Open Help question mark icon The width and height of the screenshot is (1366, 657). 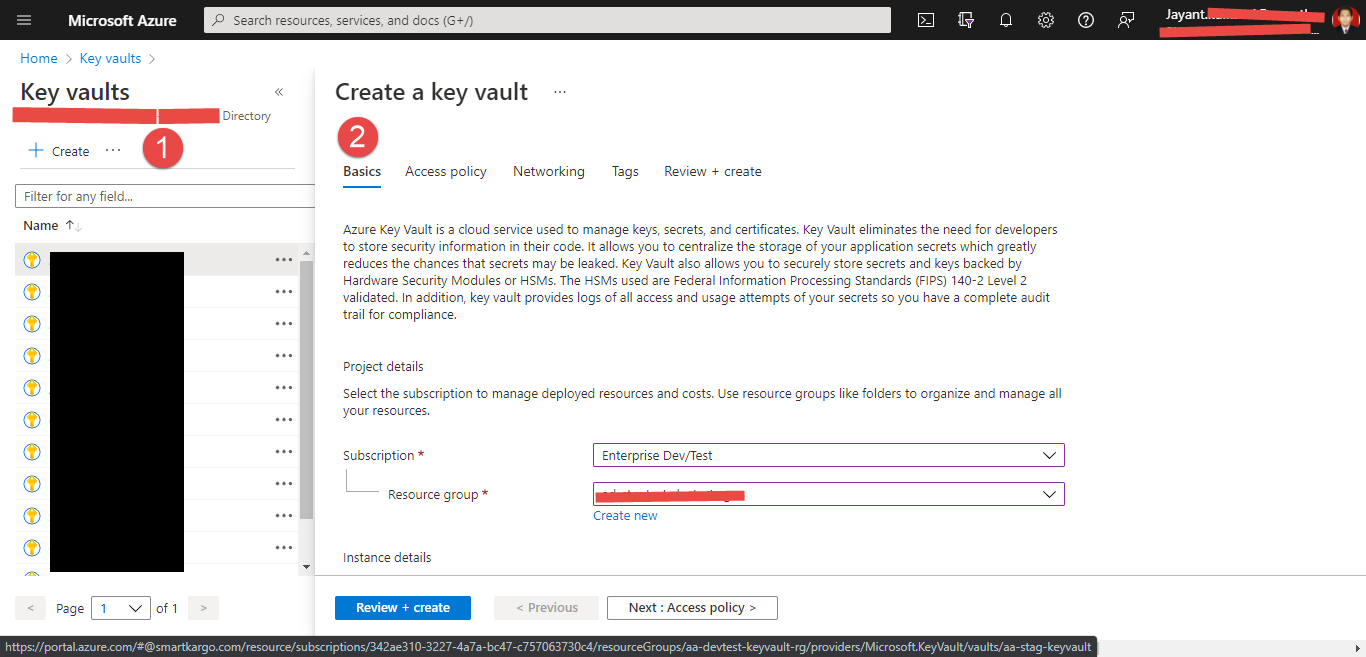1086,20
